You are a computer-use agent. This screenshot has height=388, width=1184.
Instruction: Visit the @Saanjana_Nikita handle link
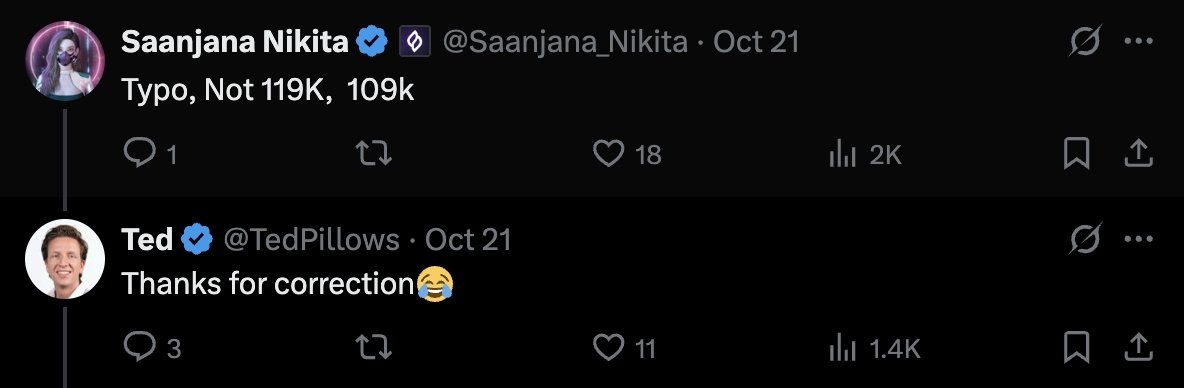point(565,42)
